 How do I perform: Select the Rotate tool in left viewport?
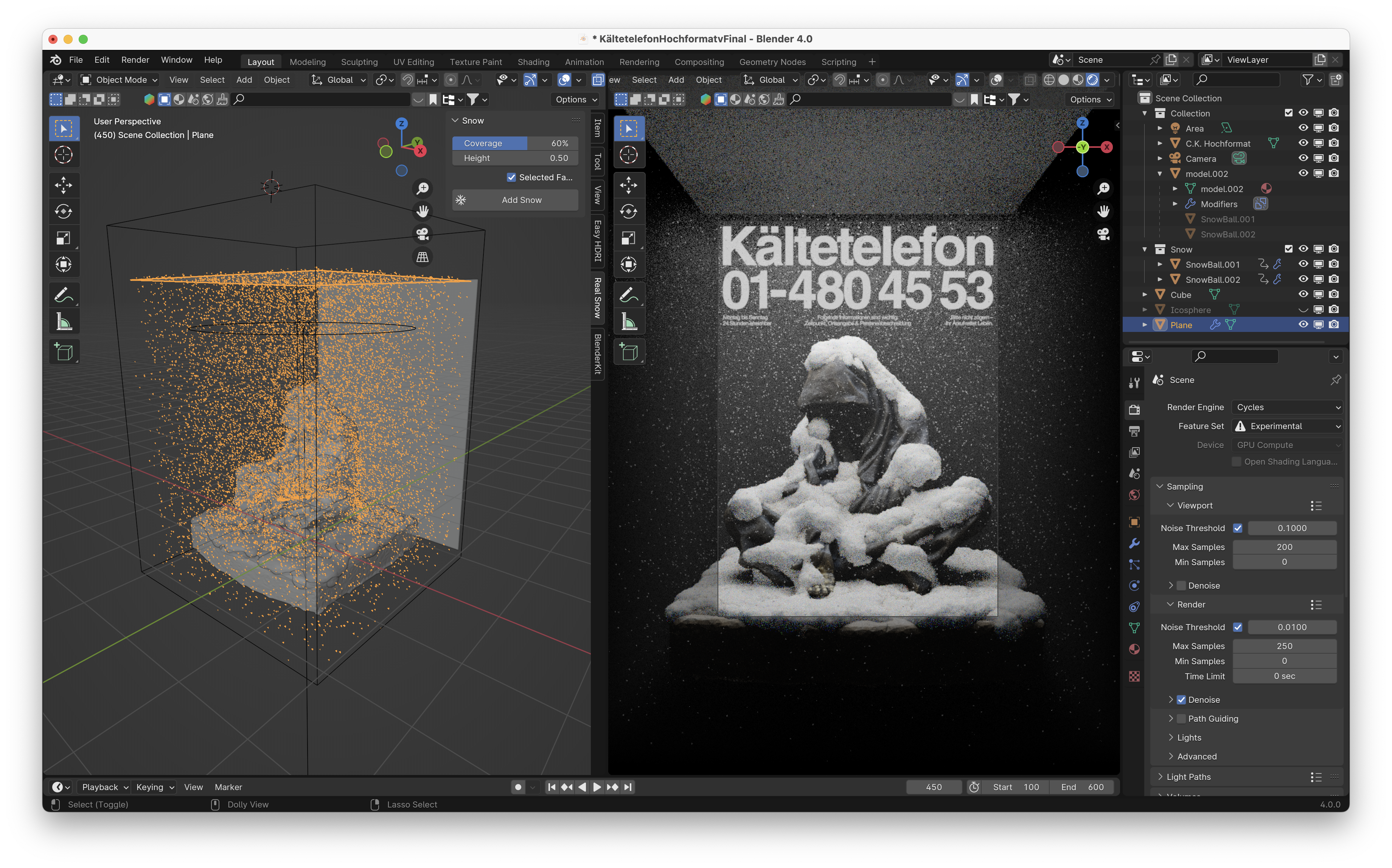coord(63,211)
